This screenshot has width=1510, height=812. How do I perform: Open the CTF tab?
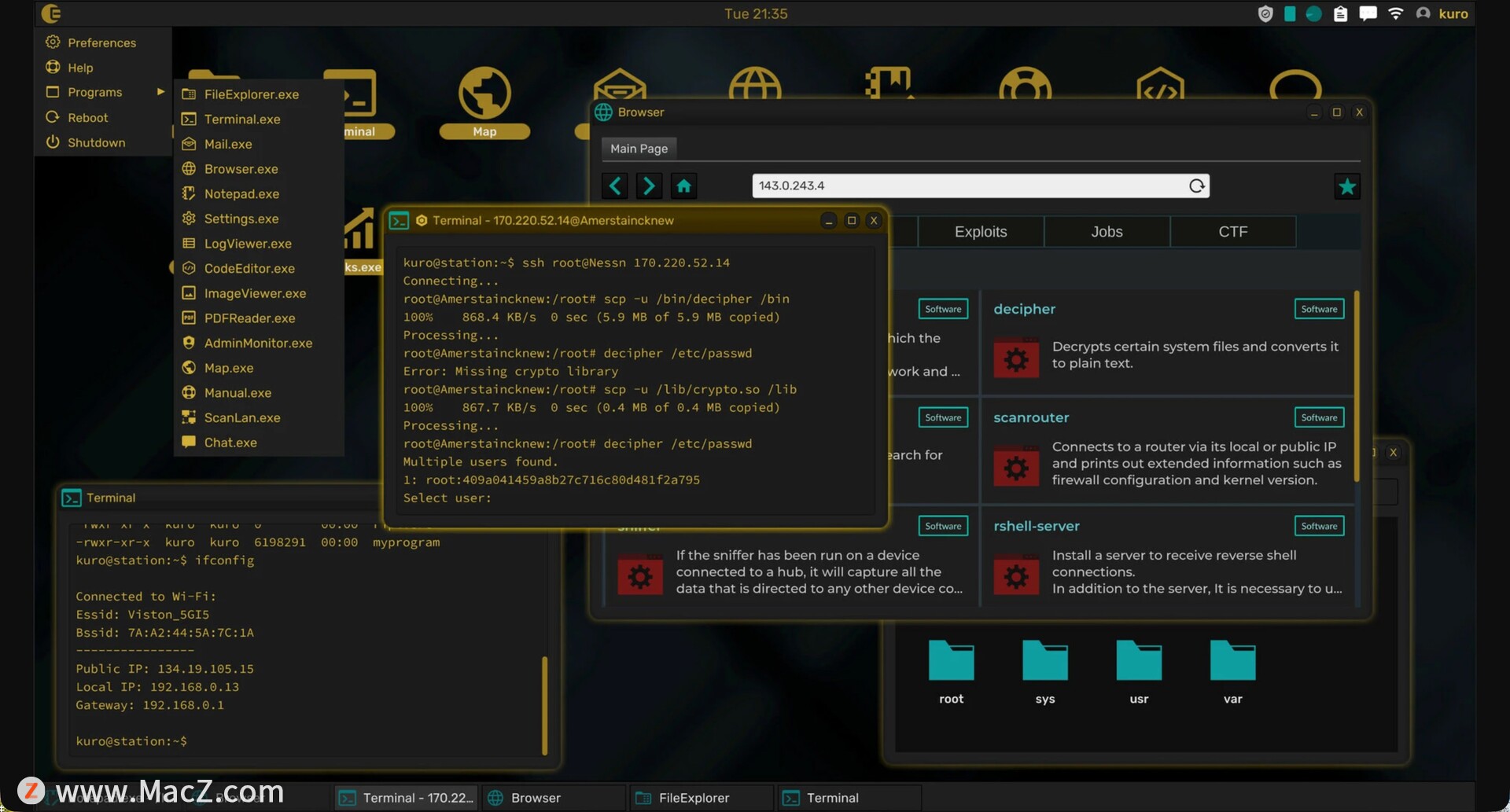point(1232,232)
